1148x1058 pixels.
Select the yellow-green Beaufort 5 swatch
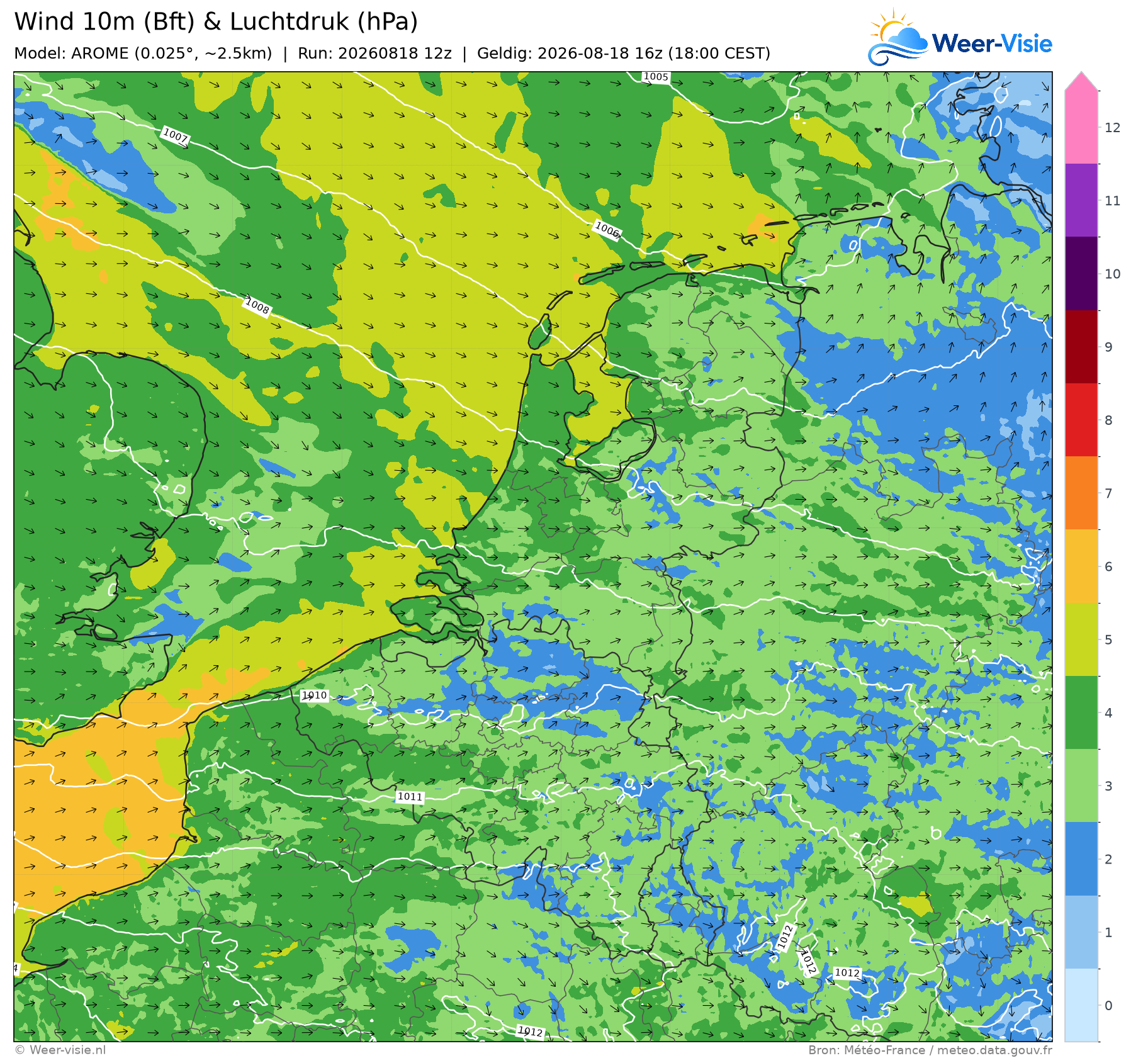[1081, 639]
